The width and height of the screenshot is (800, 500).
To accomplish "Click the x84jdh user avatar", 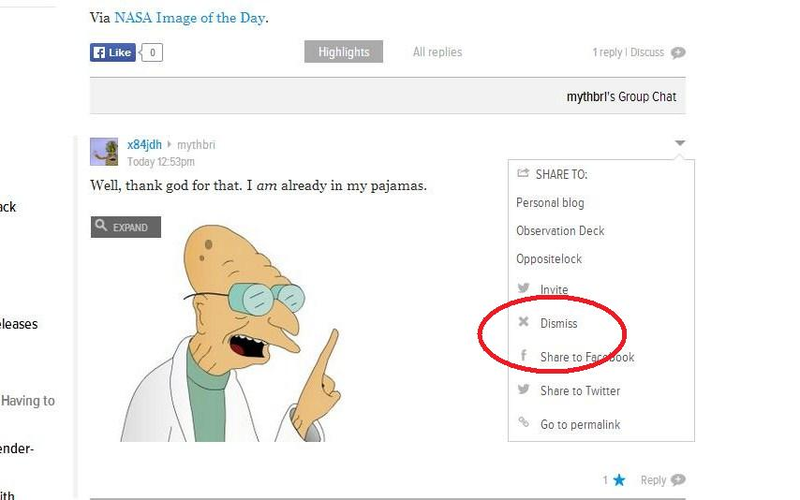I will coord(104,152).
